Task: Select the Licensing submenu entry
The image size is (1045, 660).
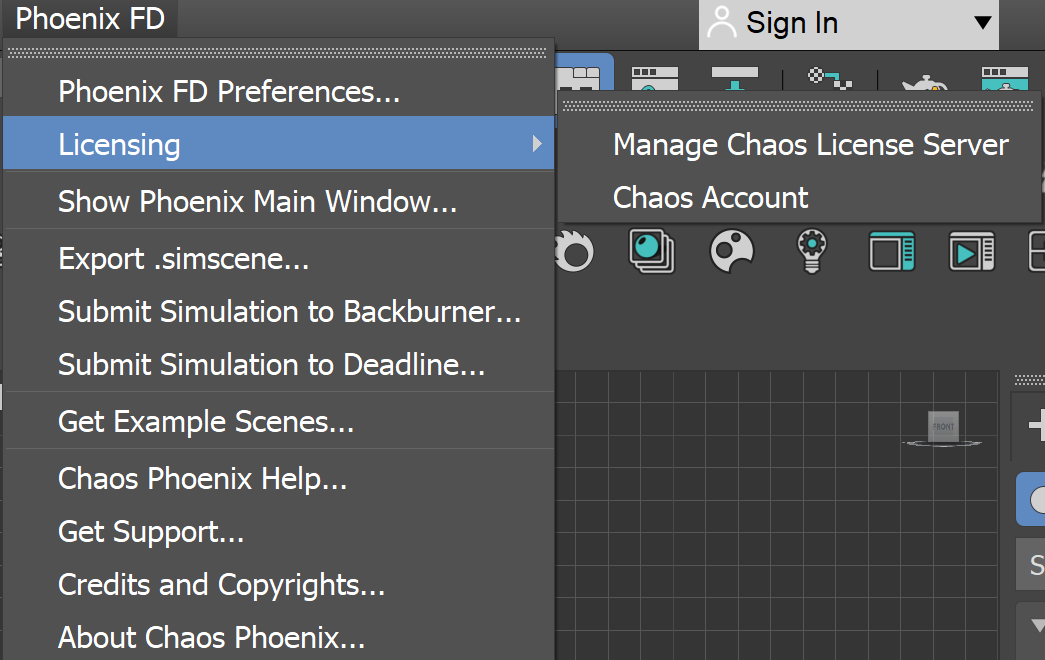Action: (279, 143)
